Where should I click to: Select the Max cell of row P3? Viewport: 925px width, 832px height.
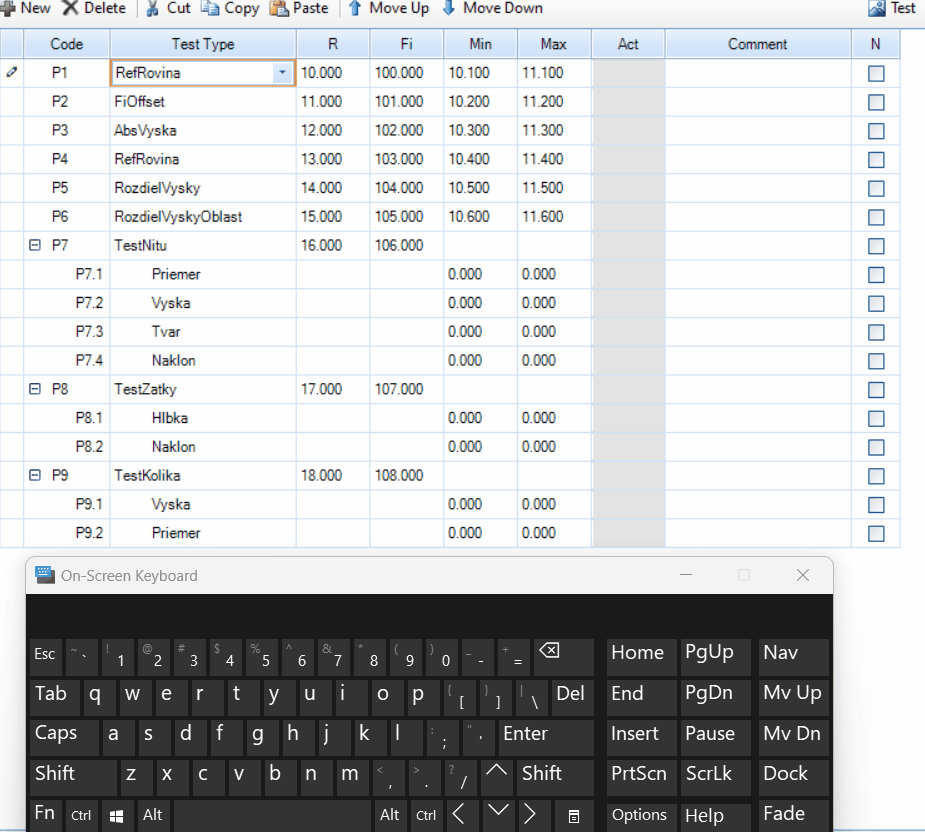point(553,130)
